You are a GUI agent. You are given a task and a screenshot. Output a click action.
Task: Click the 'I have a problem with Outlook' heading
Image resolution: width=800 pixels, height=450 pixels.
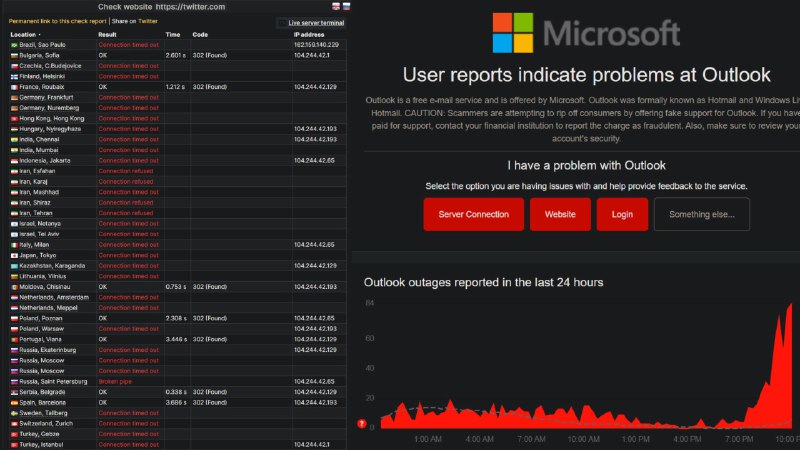pyautogui.click(x=586, y=165)
